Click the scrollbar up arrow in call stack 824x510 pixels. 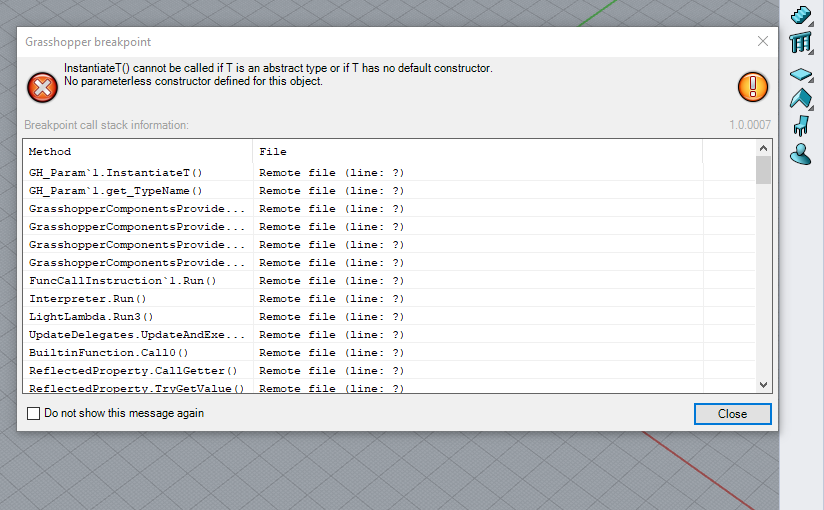tap(764, 148)
